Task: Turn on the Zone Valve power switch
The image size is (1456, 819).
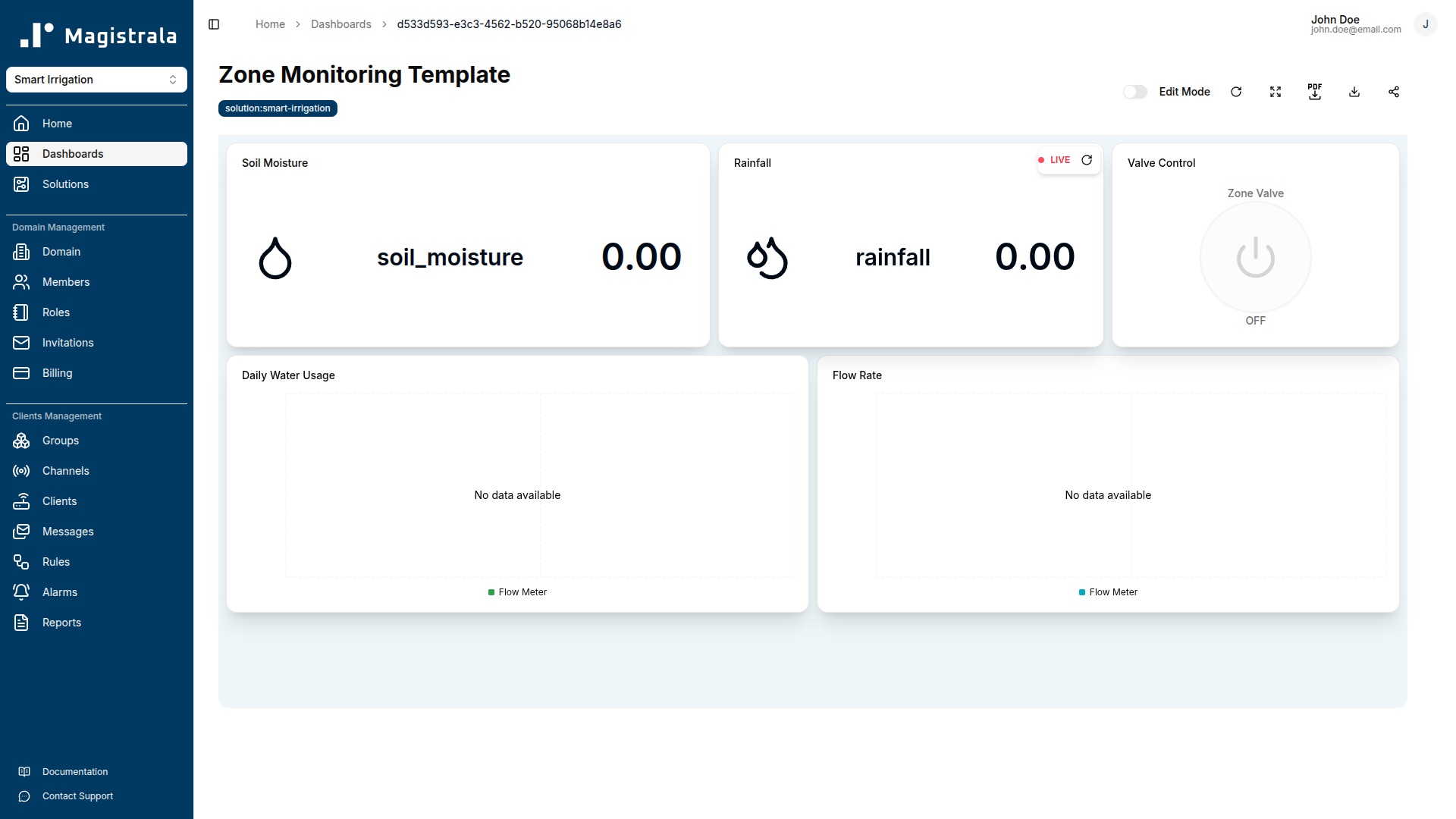Action: tap(1255, 257)
